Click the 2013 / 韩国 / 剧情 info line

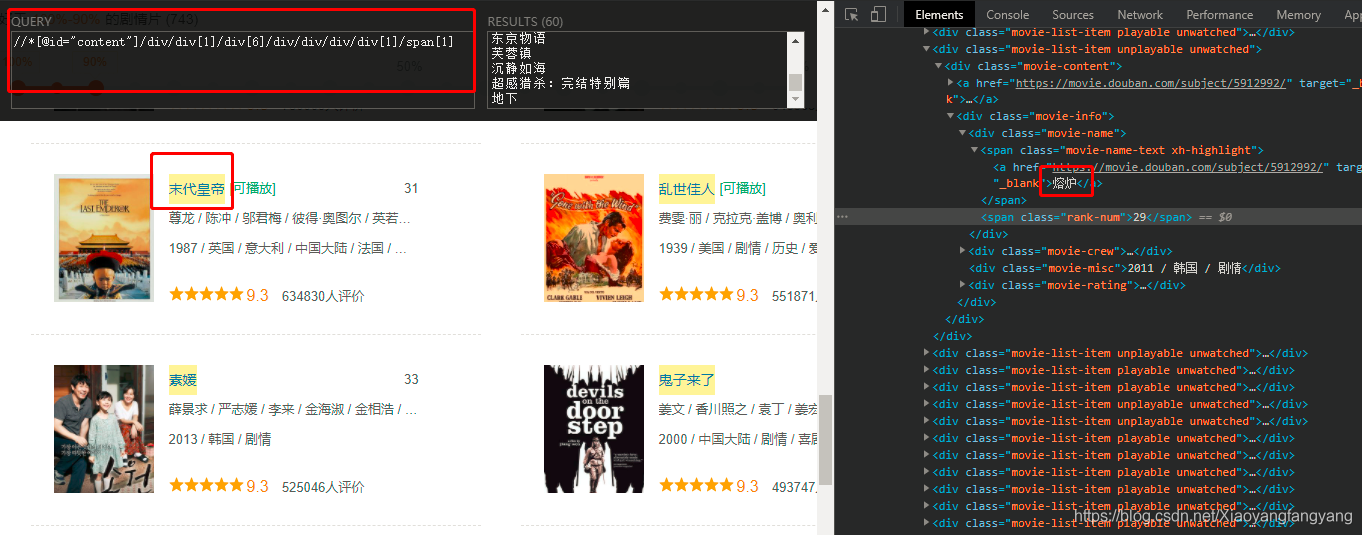click(x=220, y=439)
